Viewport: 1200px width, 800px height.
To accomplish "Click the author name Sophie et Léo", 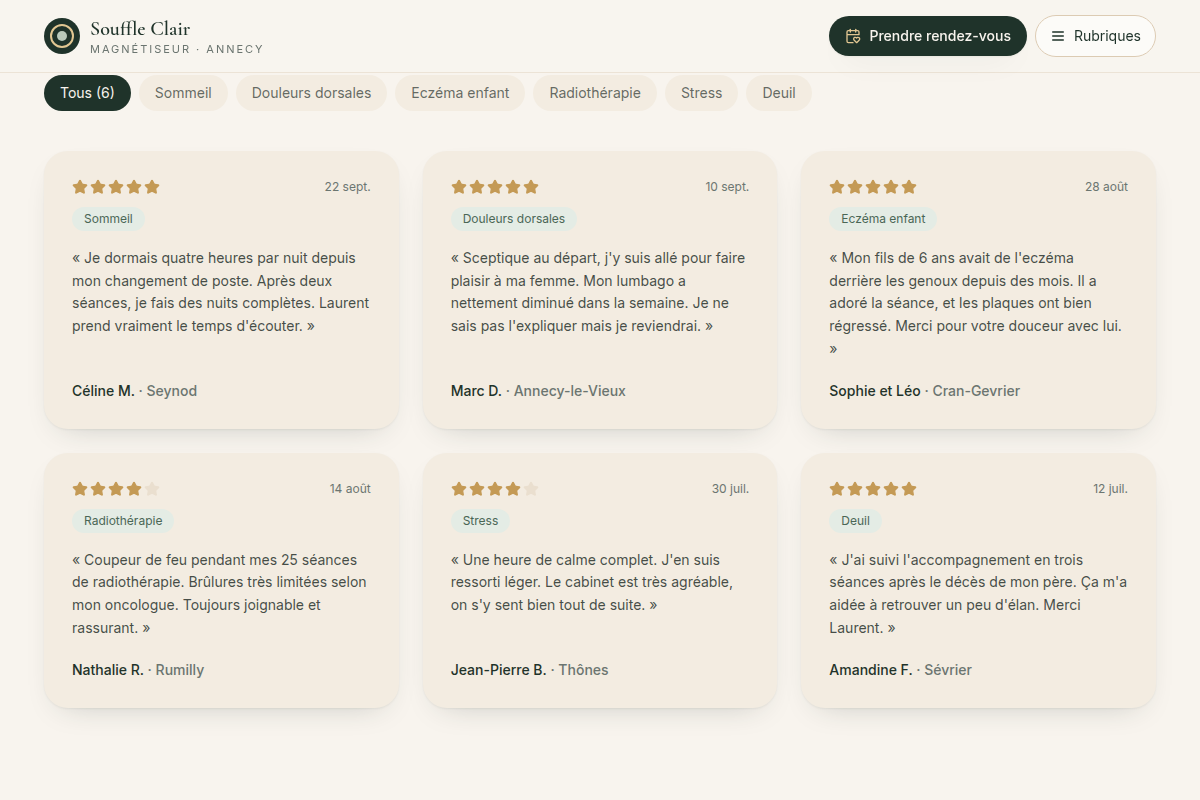I will [875, 391].
